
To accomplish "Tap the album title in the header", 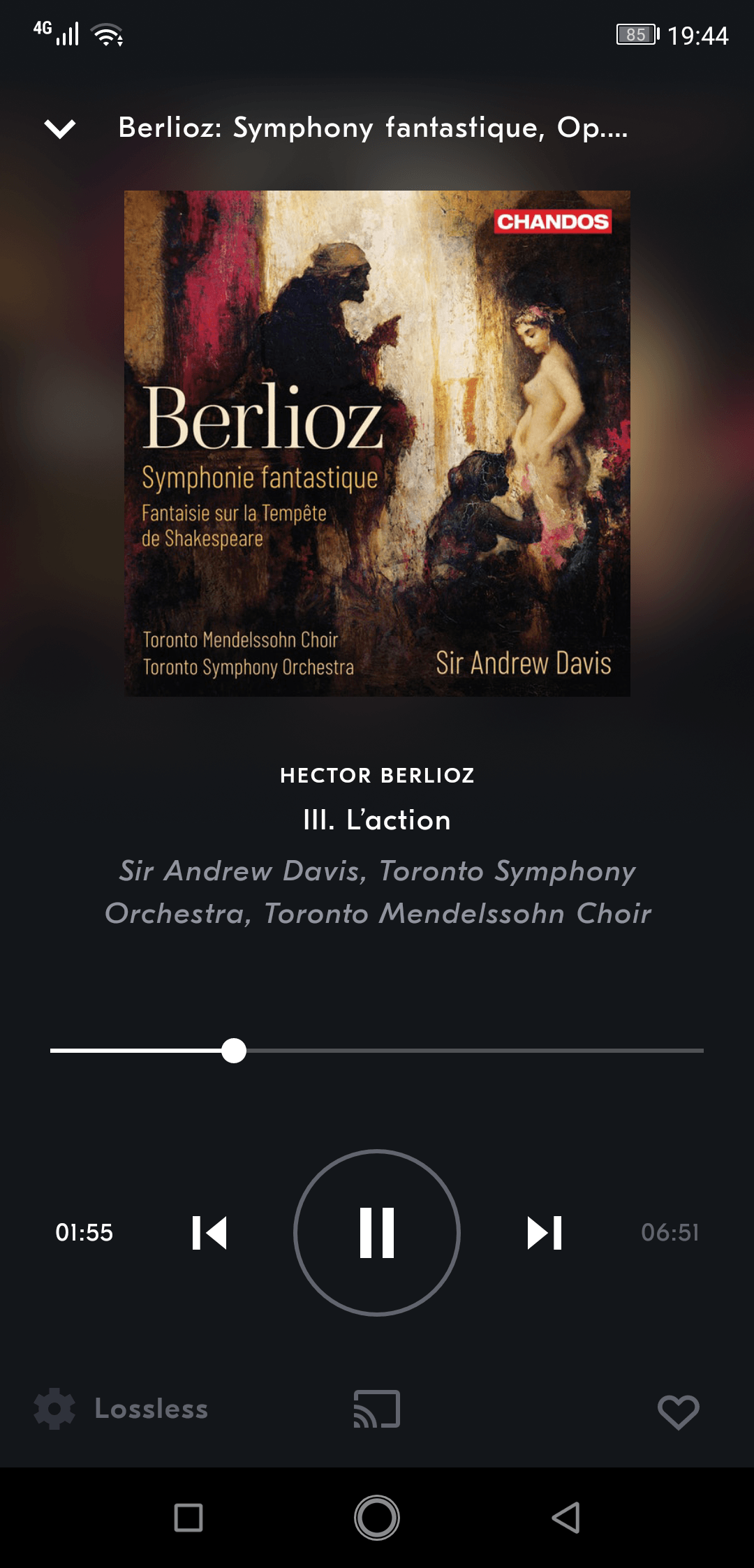I will tap(373, 128).
